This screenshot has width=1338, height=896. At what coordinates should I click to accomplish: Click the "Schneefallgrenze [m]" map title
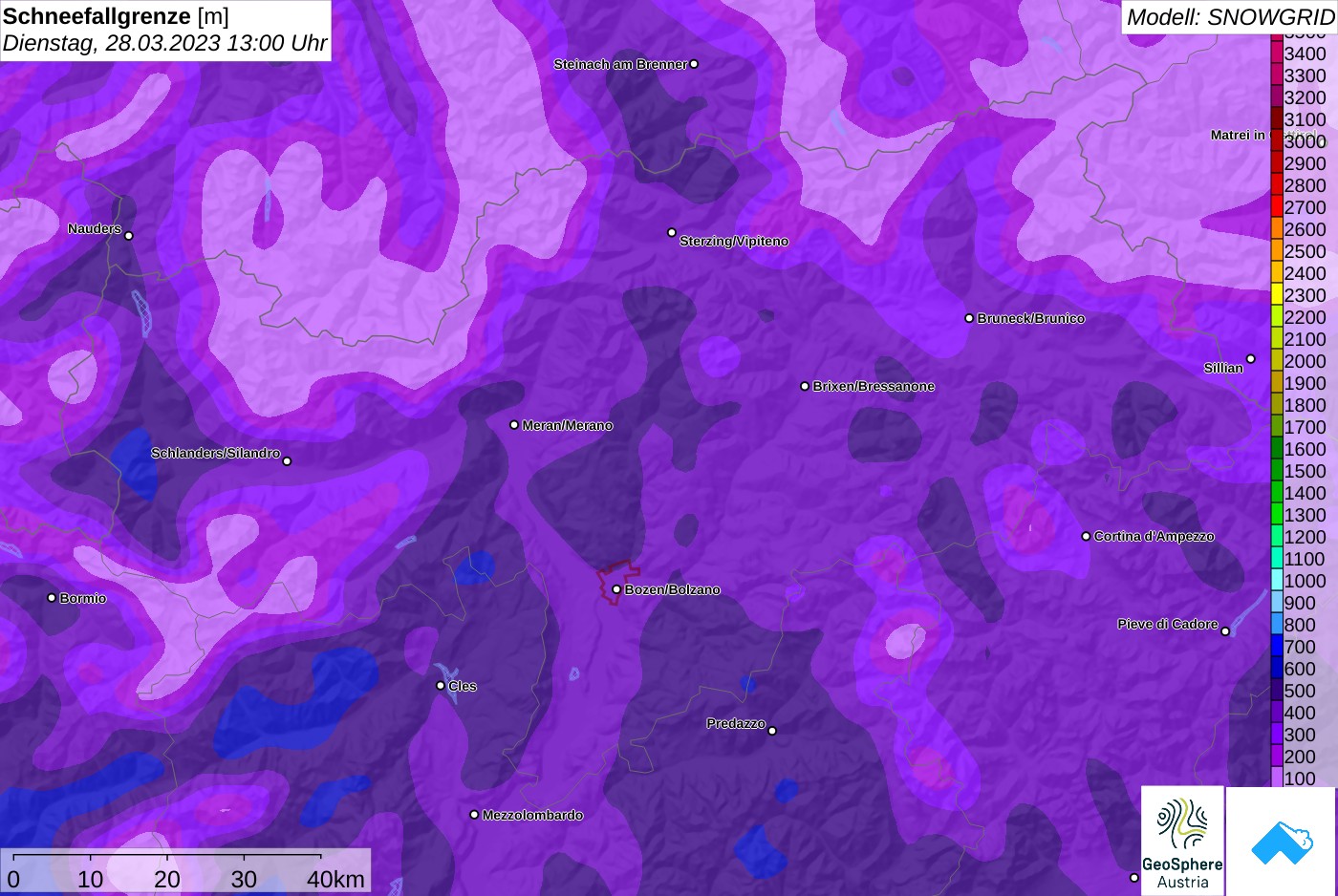[x=117, y=16]
